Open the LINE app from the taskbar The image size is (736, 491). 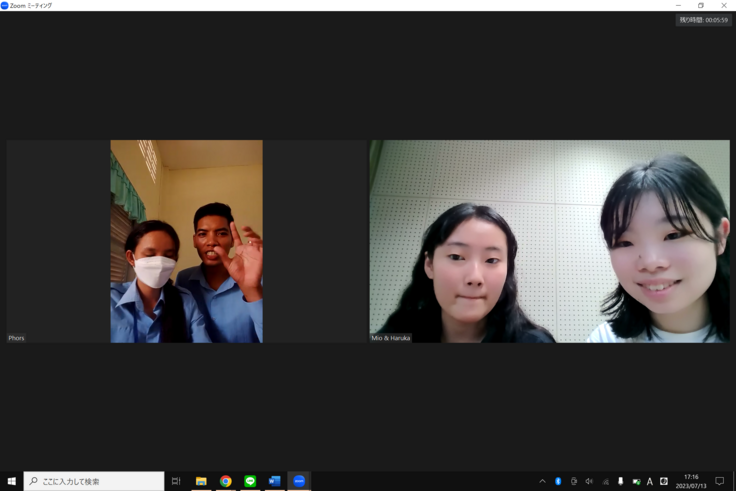[250, 481]
